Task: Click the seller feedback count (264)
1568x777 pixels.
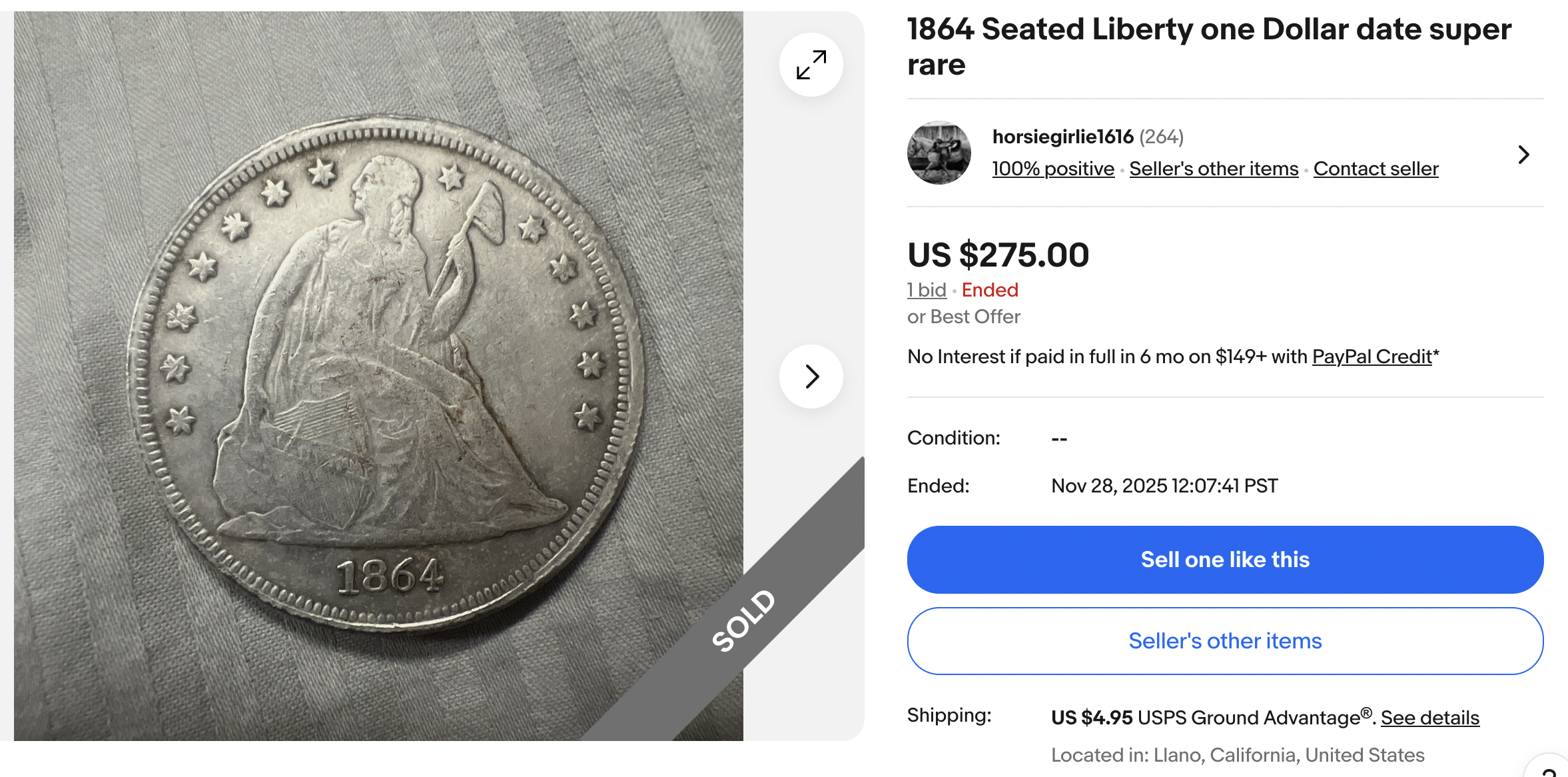Action: (x=1161, y=137)
